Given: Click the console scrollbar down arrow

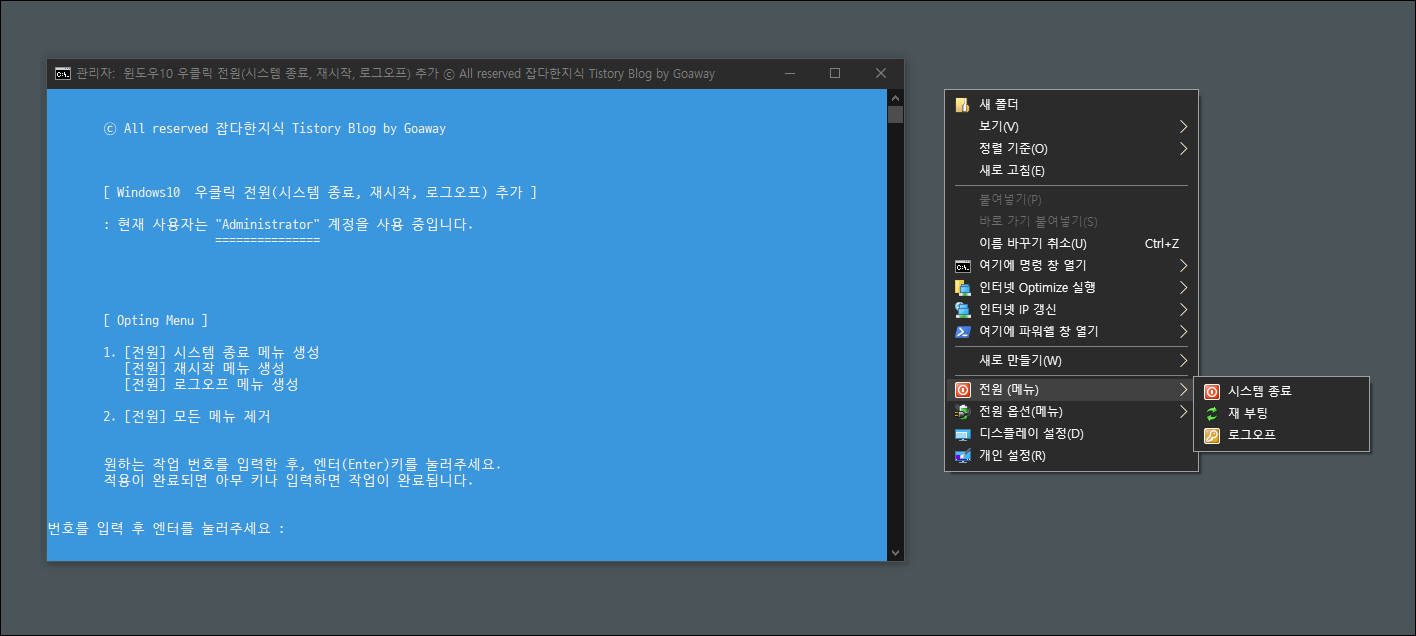Looking at the screenshot, I should tap(895, 553).
